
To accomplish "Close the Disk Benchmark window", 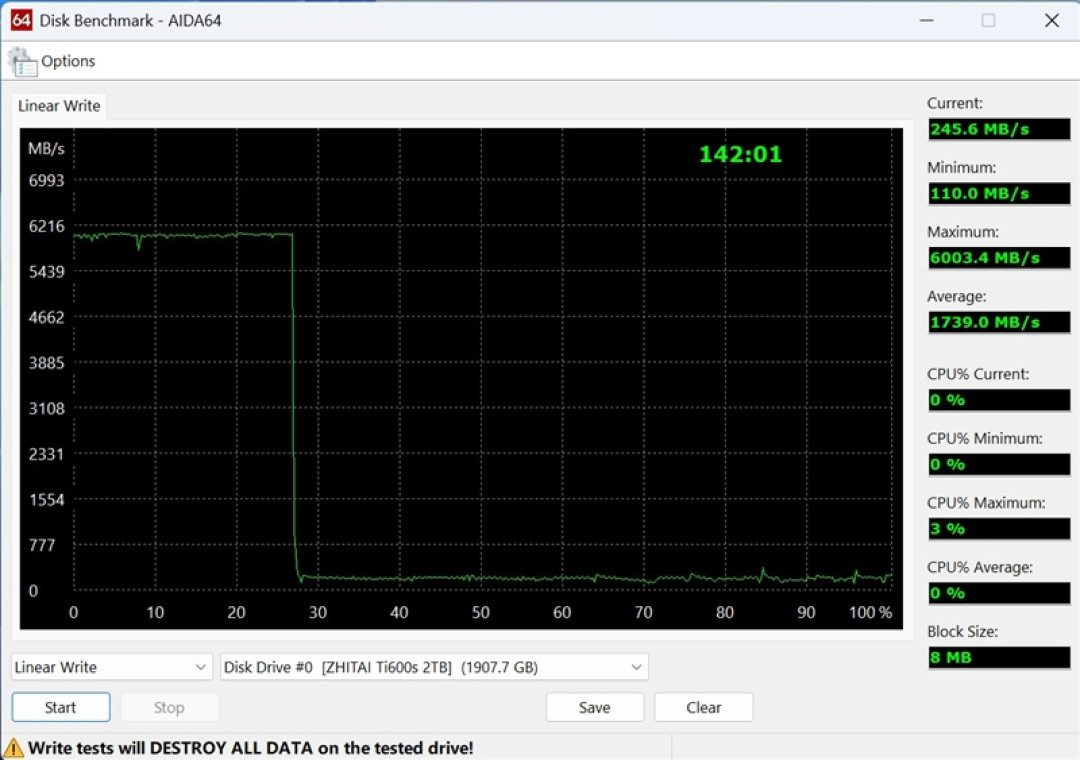I will [1052, 21].
